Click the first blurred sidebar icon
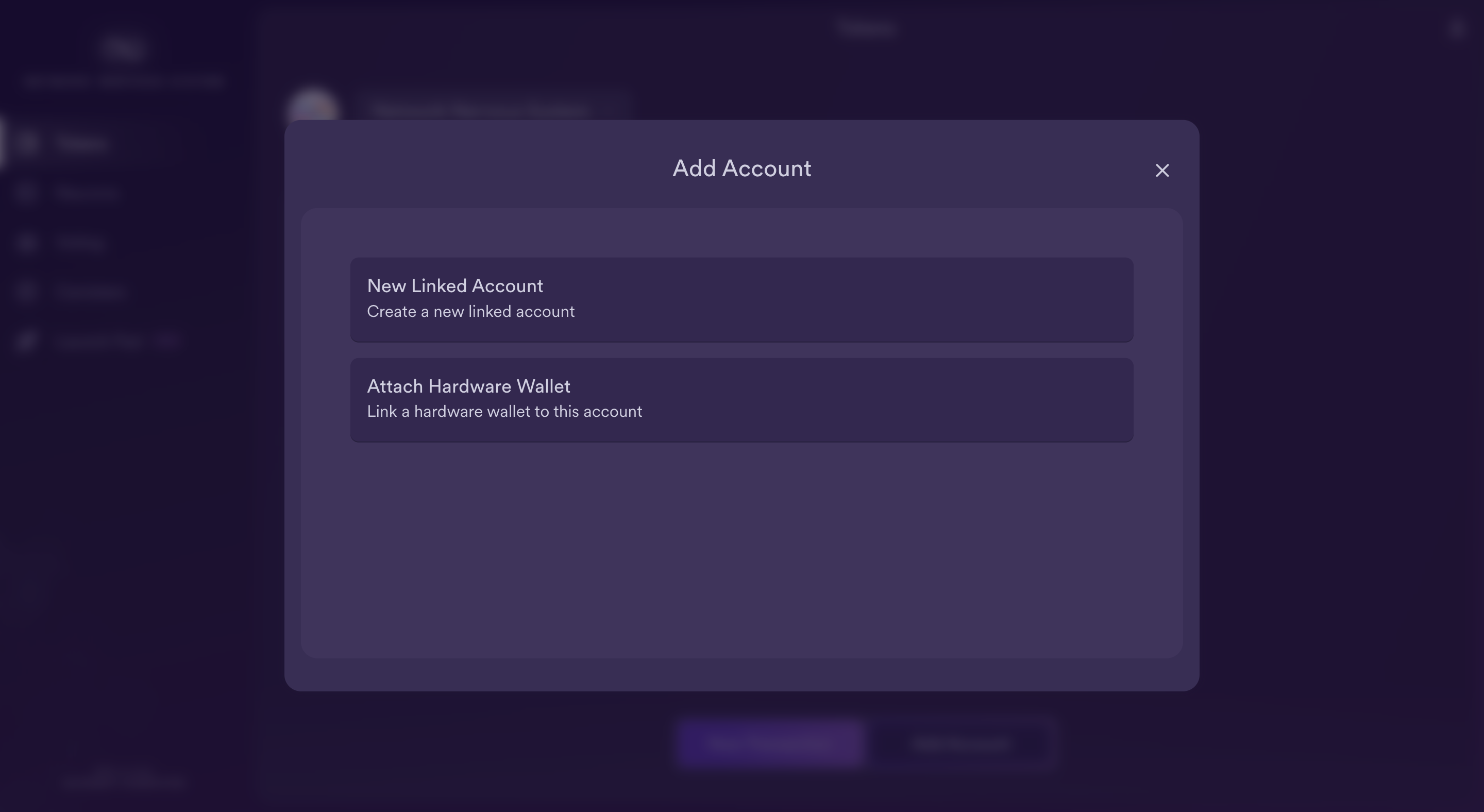The width and height of the screenshot is (1484, 812). [26, 143]
